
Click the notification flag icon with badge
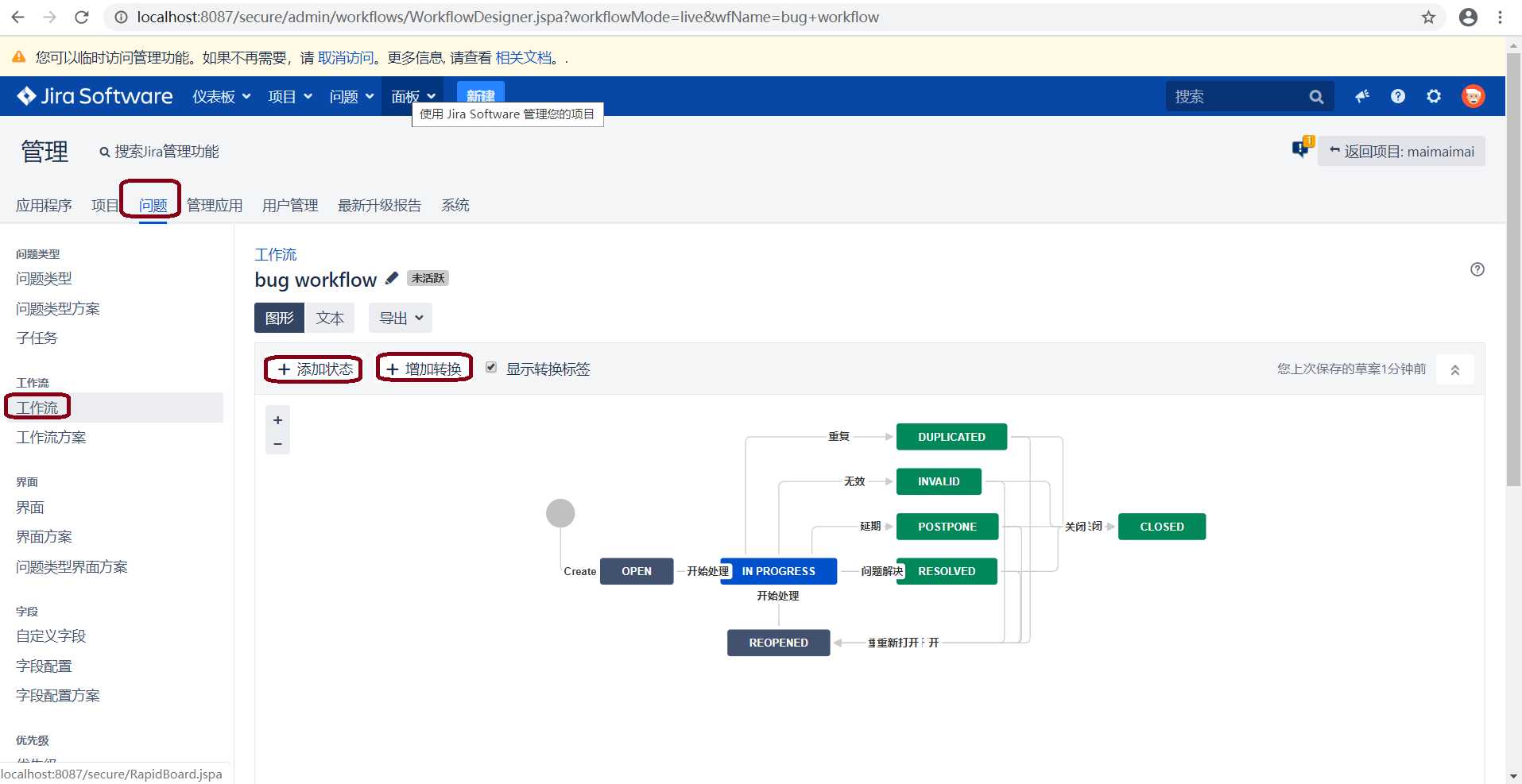(x=1302, y=147)
